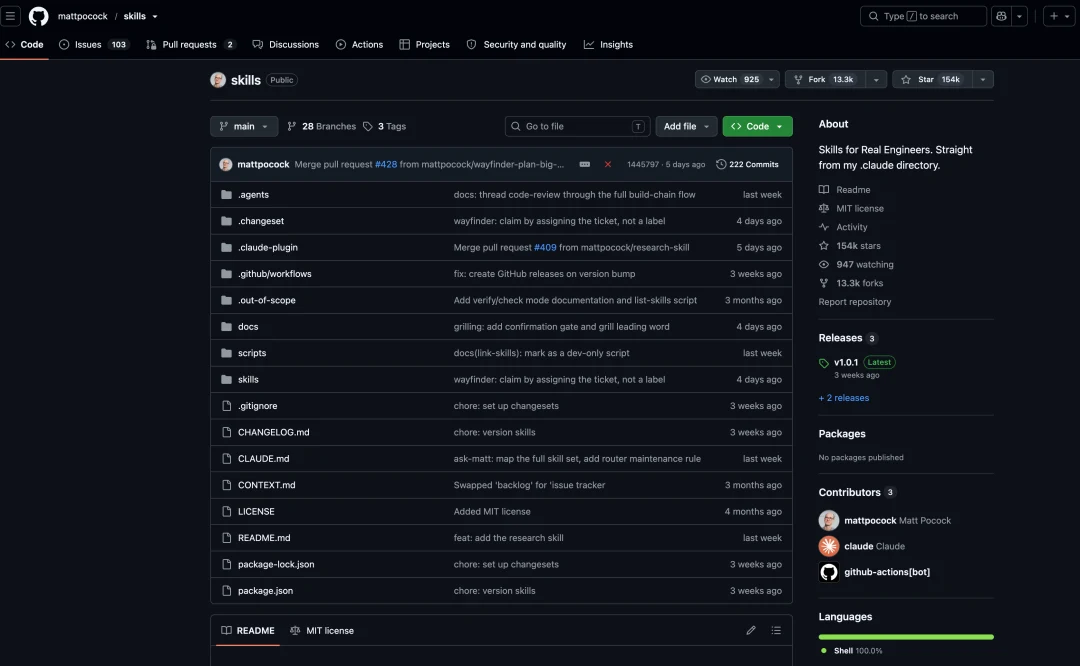Click the failed status X on latest commit
1080x666 pixels.
(608, 165)
